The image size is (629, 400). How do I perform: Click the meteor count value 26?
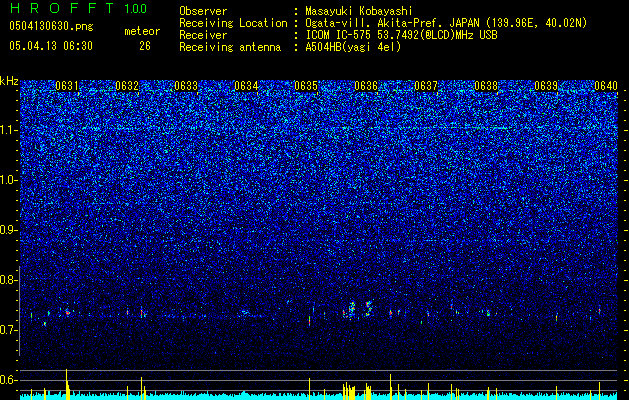(x=145, y=46)
